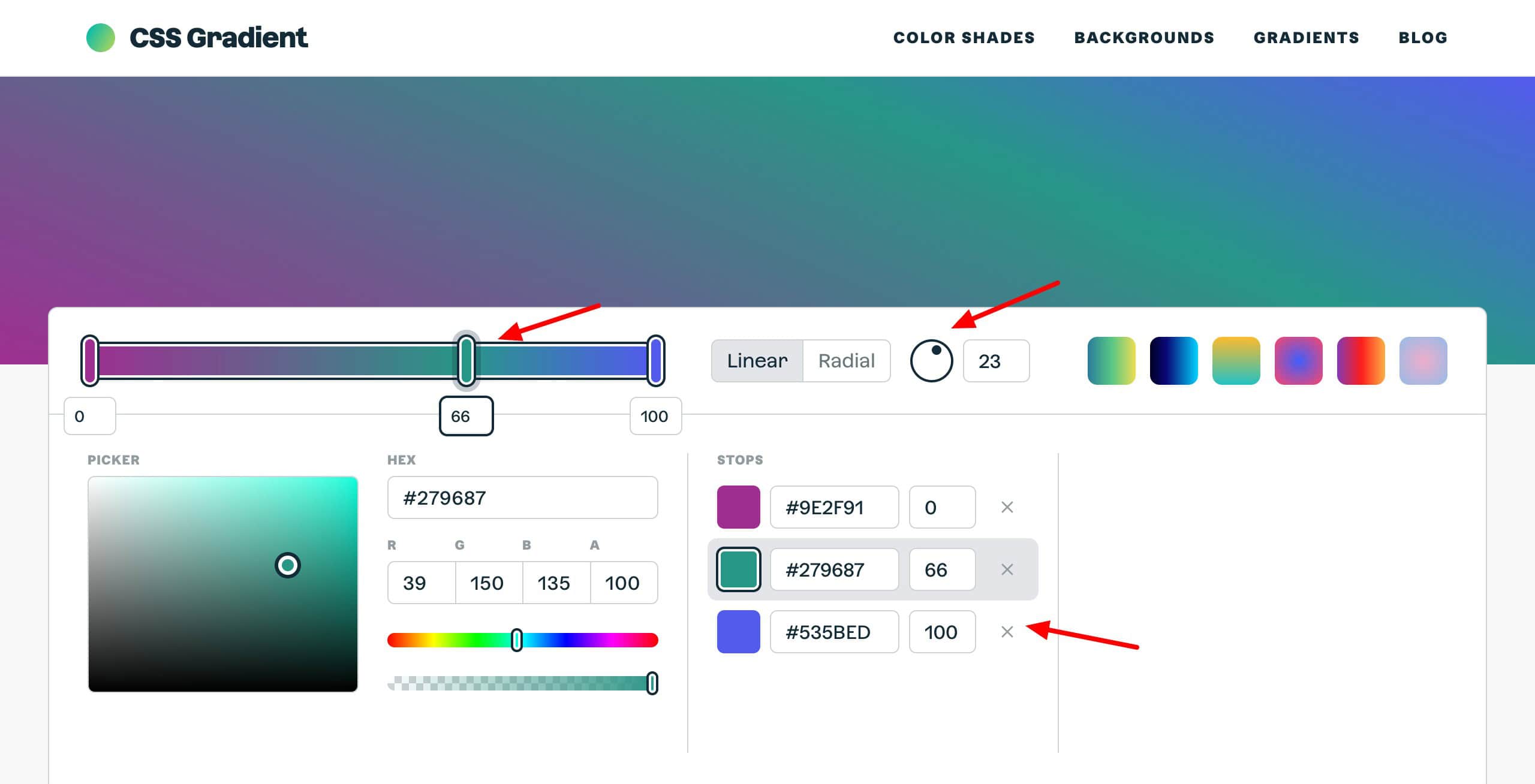Open the Color Shades page

point(964,38)
